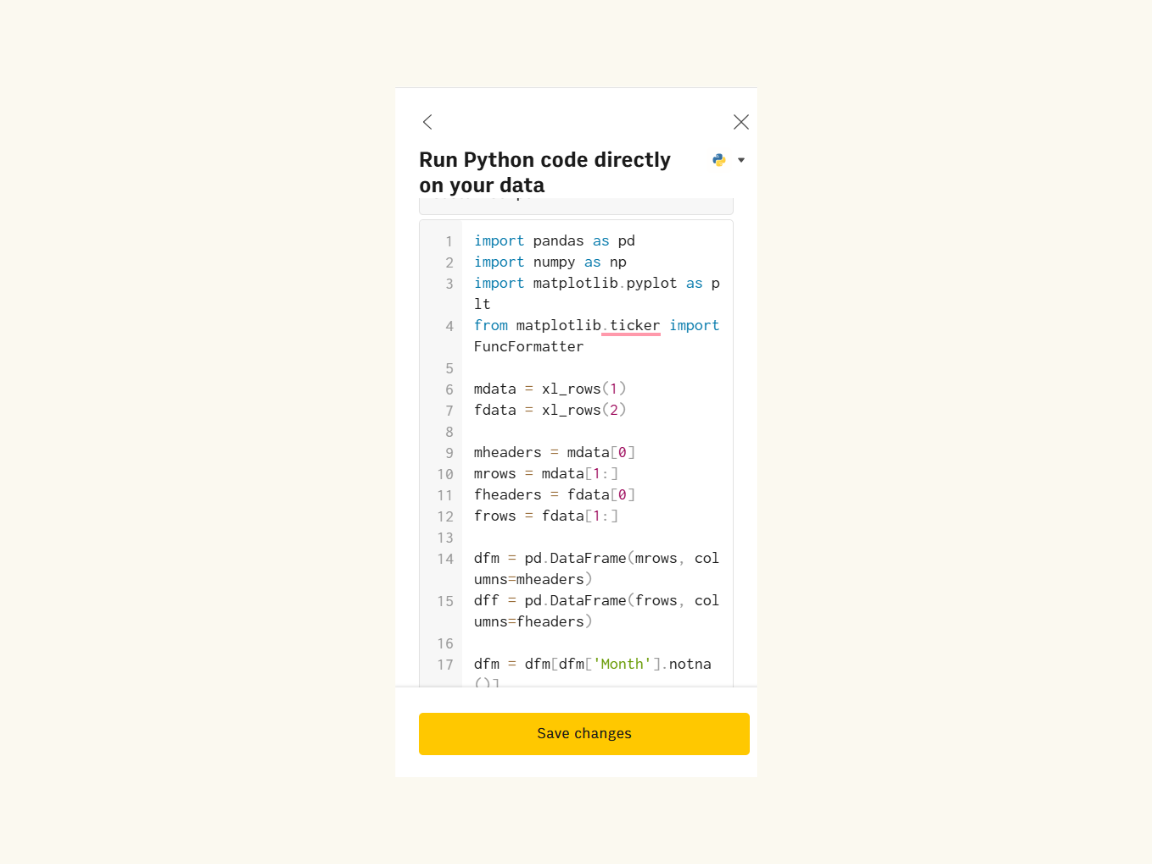Click the FuncFormatter import on line 4
Viewport: 1152px width, 864px height.
point(528,346)
